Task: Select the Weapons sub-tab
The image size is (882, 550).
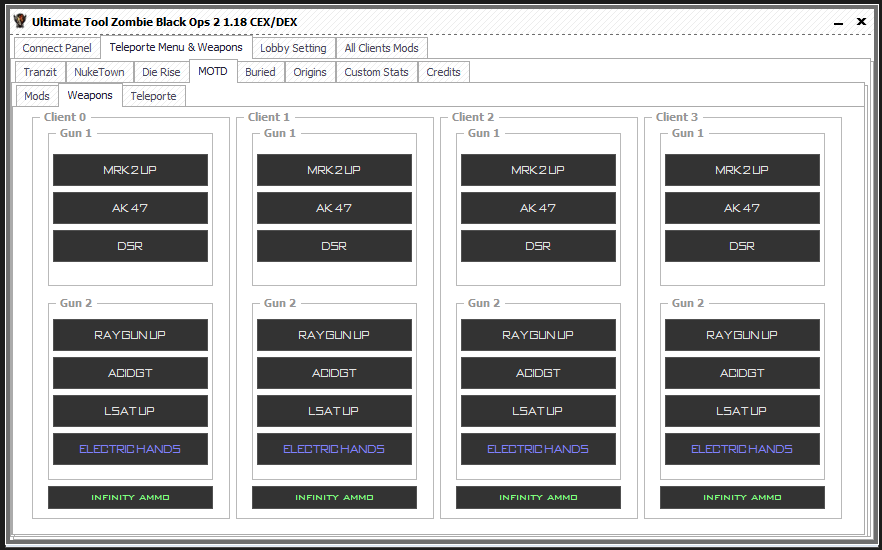Action: (x=90, y=95)
